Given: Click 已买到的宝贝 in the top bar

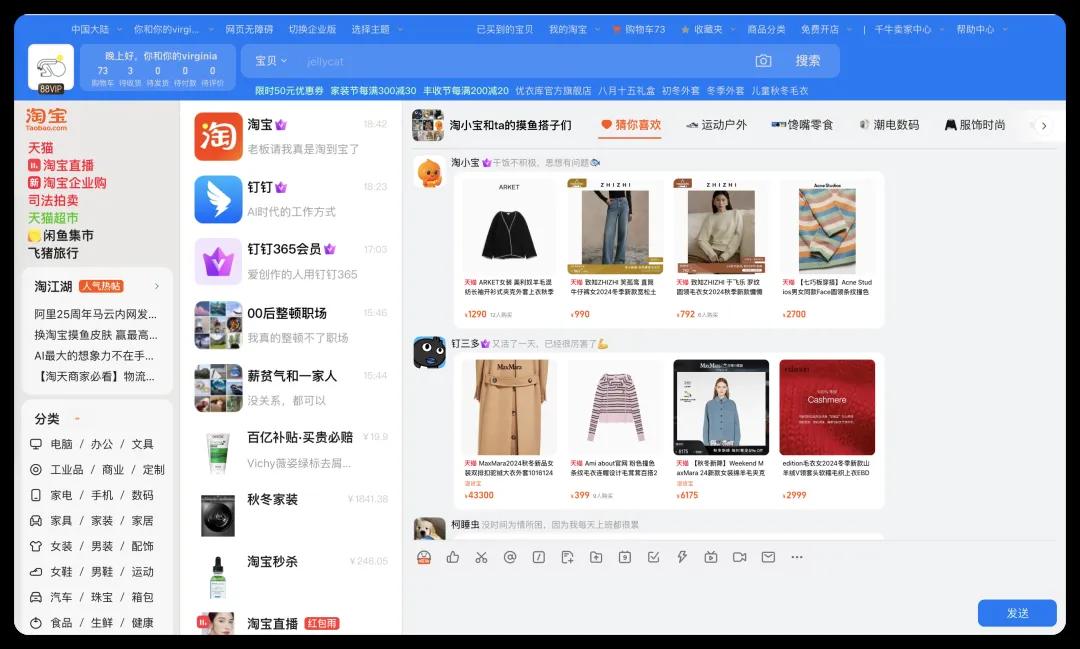Looking at the screenshot, I should click(505, 30).
